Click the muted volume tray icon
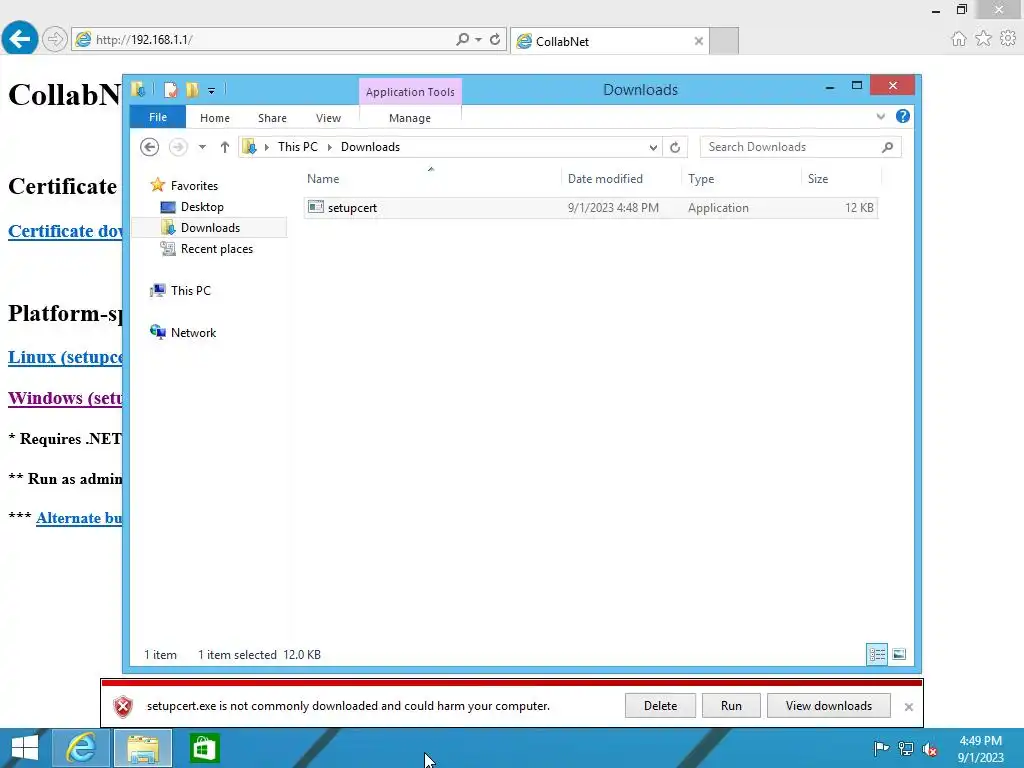The image size is (1024, 768). pos(930,748)
